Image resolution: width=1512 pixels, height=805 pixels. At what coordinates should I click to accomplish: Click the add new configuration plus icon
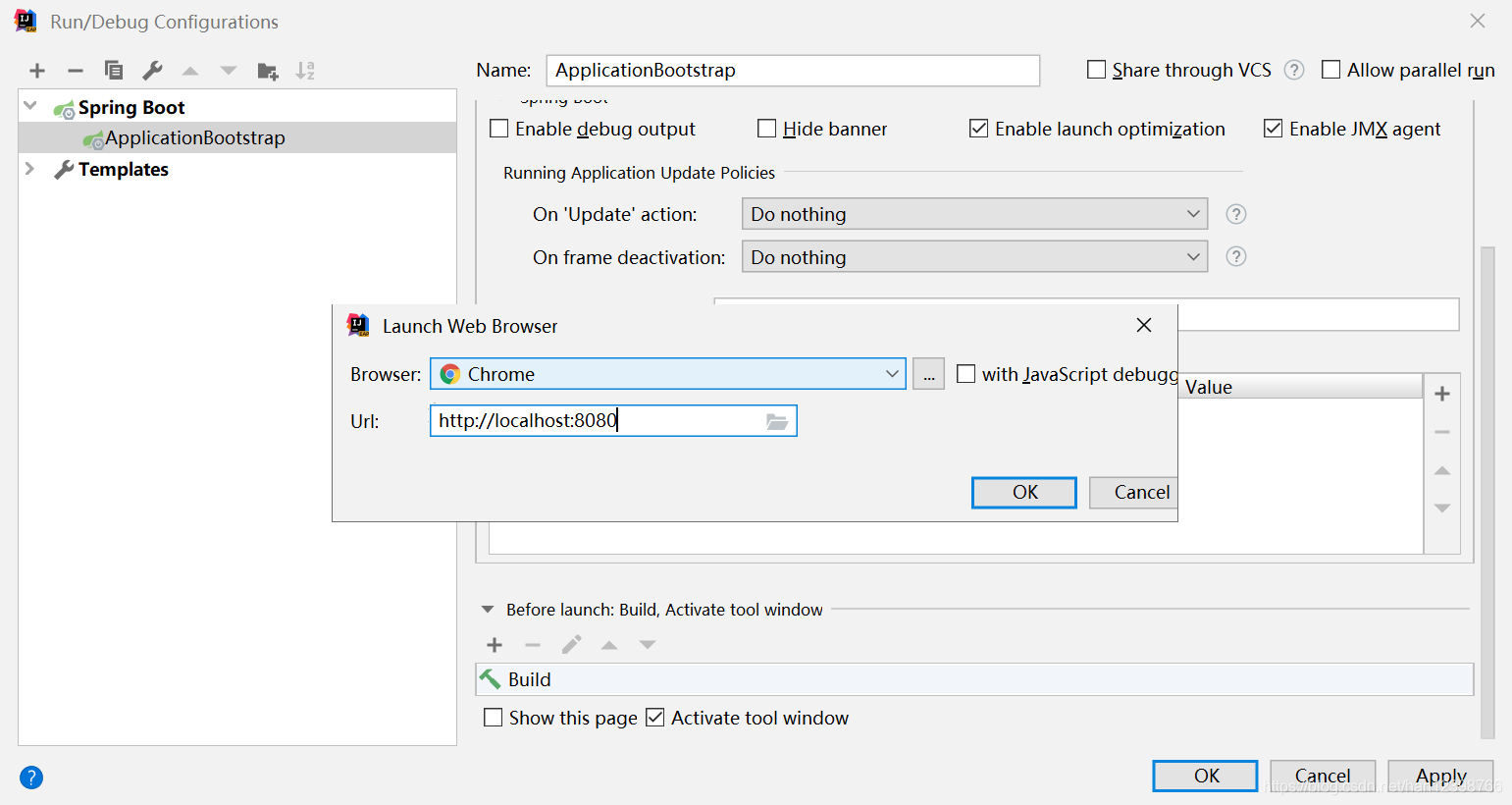pyautogui.click(x=37, y=71)
